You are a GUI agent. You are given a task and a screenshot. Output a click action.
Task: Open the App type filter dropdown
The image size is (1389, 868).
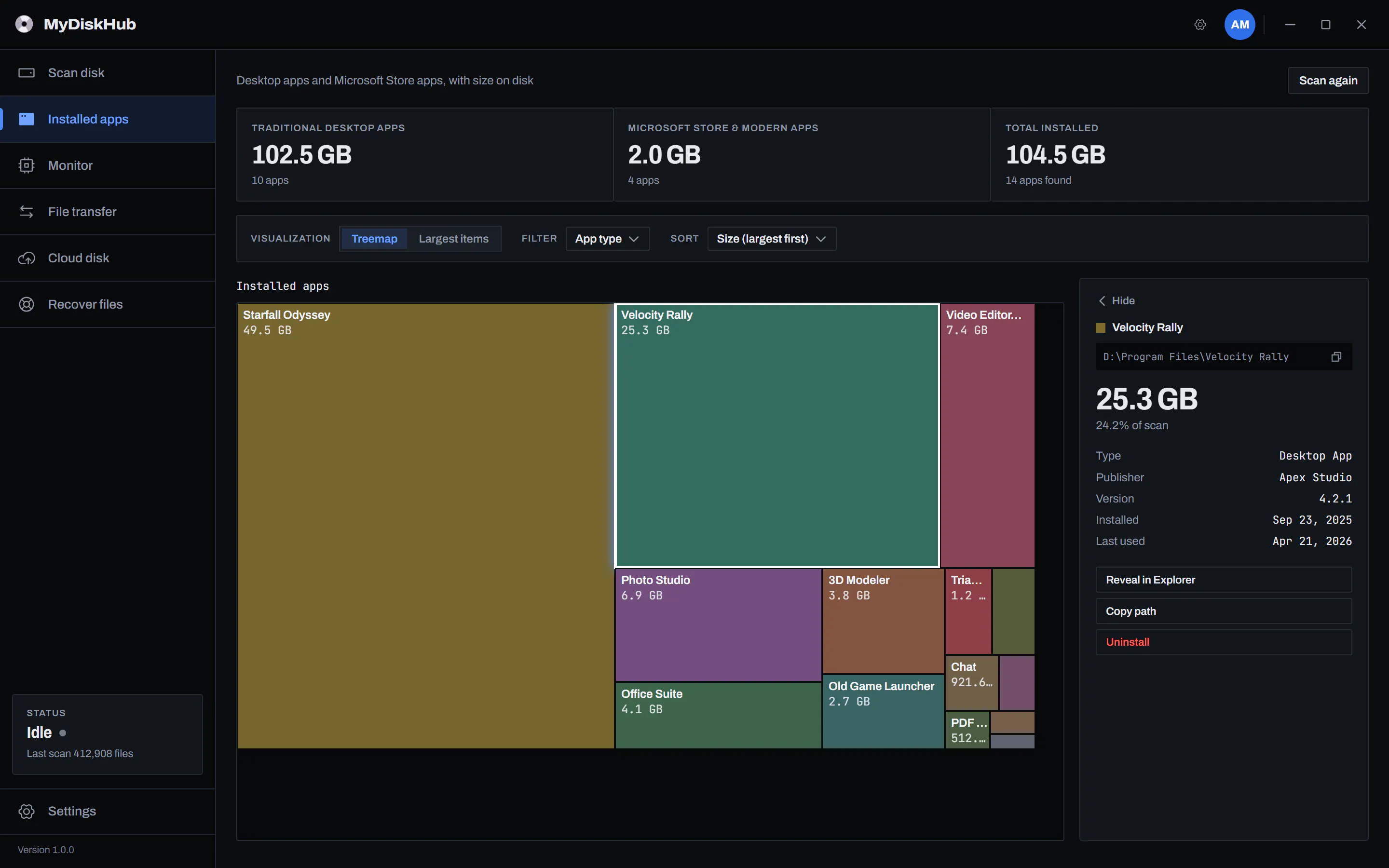click(x=607, y=239)
